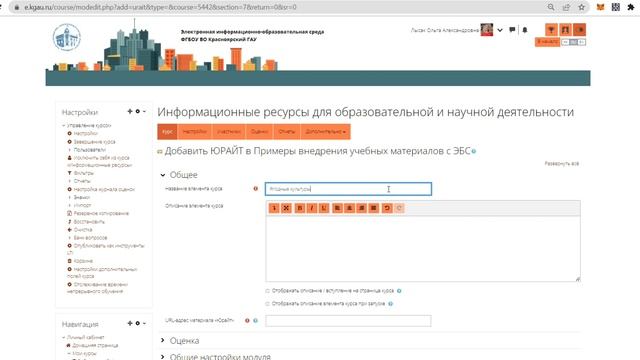Click the eye icon orange header button
Viewport: 640px width, 360px height.
point(580,30)
